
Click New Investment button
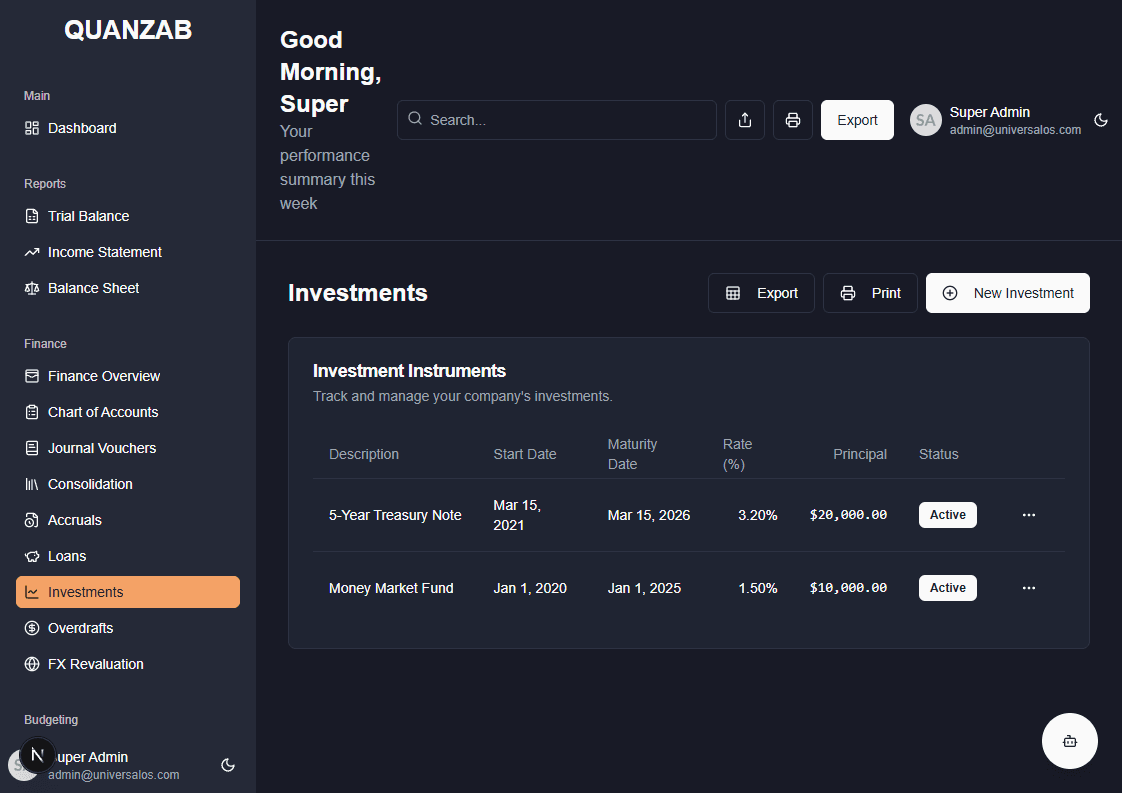(1008, 293)
